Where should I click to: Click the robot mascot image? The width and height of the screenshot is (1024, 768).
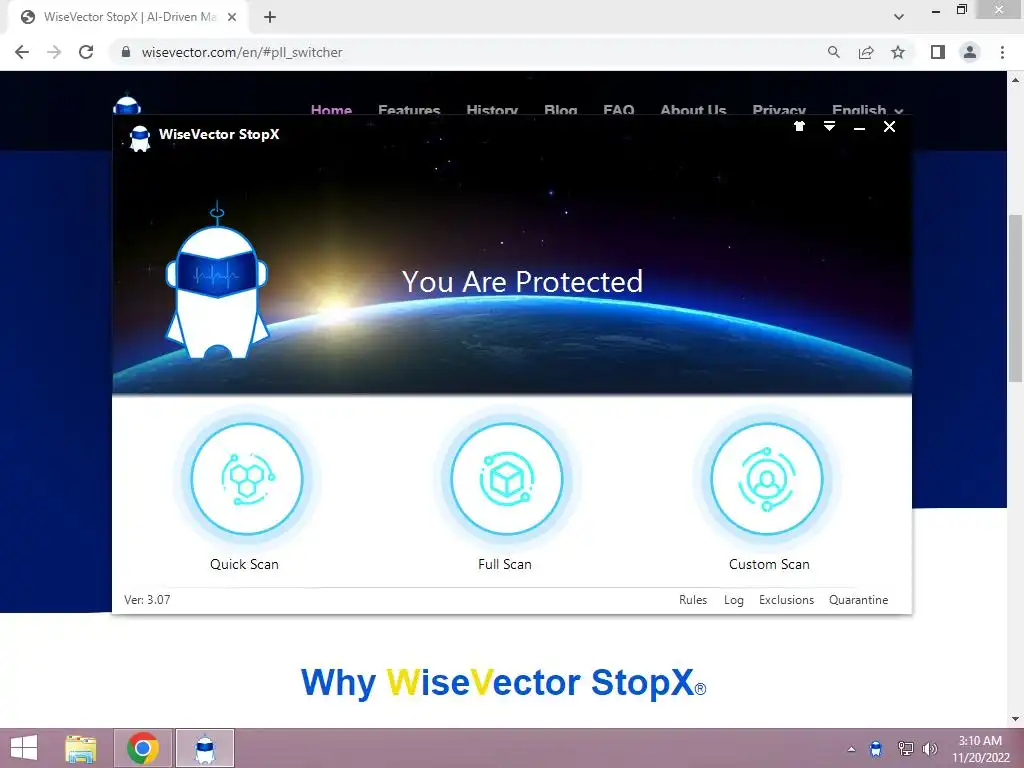click(x=217, y=281)
